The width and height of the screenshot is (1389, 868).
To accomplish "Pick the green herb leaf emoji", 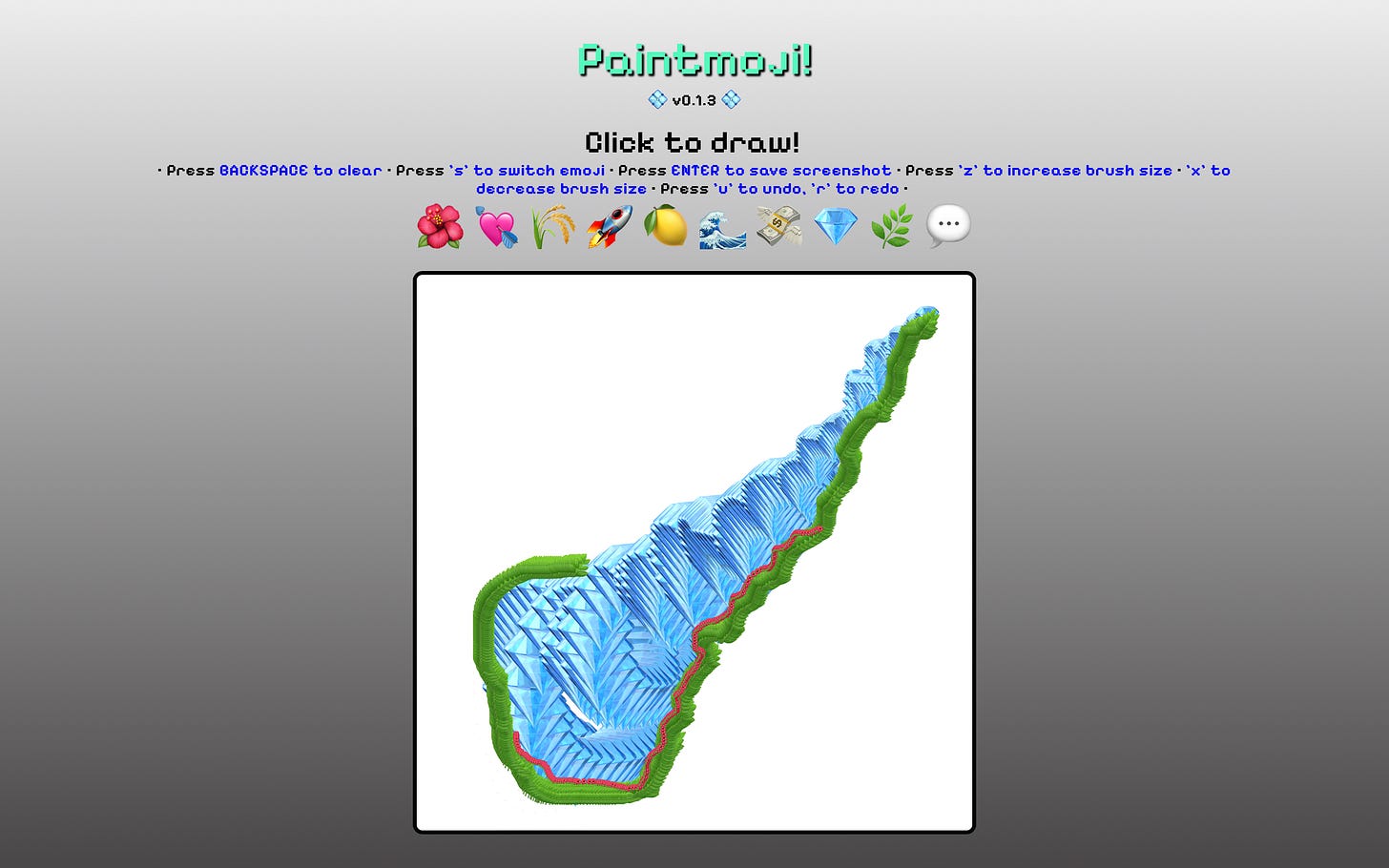I will 892,227.
